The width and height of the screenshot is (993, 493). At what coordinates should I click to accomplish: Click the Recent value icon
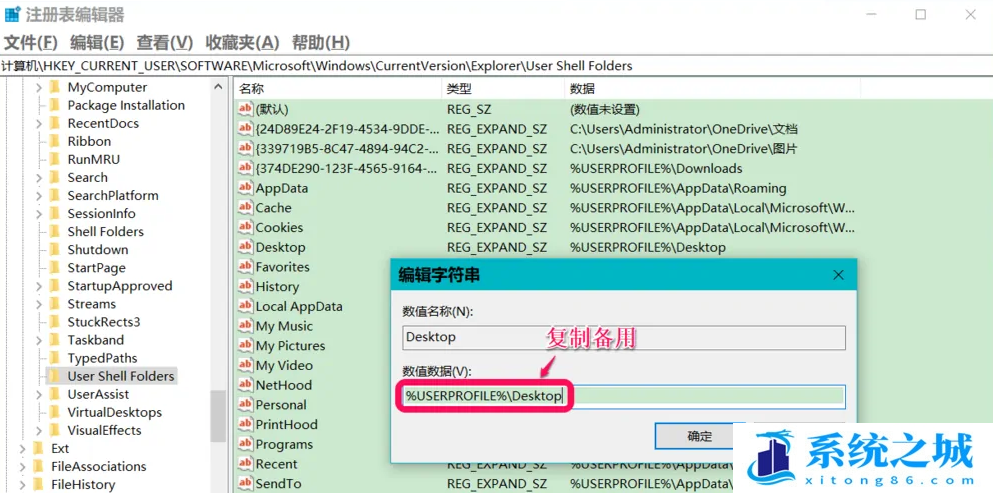pos(245,464)
